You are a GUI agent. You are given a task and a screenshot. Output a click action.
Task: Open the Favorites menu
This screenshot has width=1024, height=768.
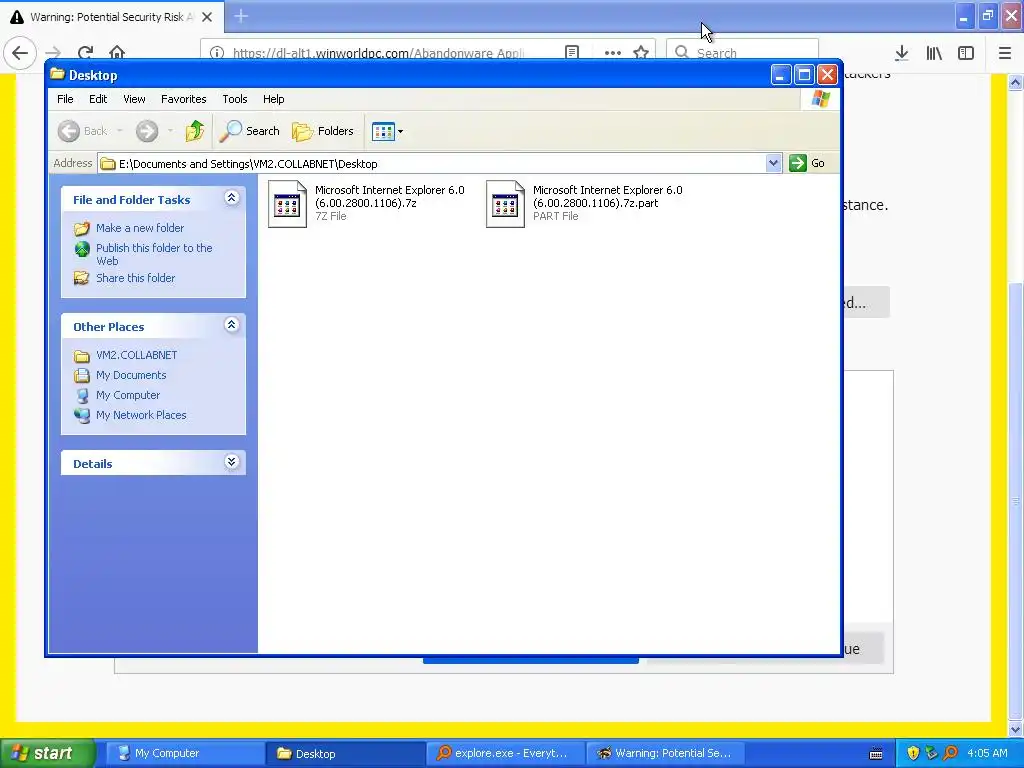tap(184, 99)
